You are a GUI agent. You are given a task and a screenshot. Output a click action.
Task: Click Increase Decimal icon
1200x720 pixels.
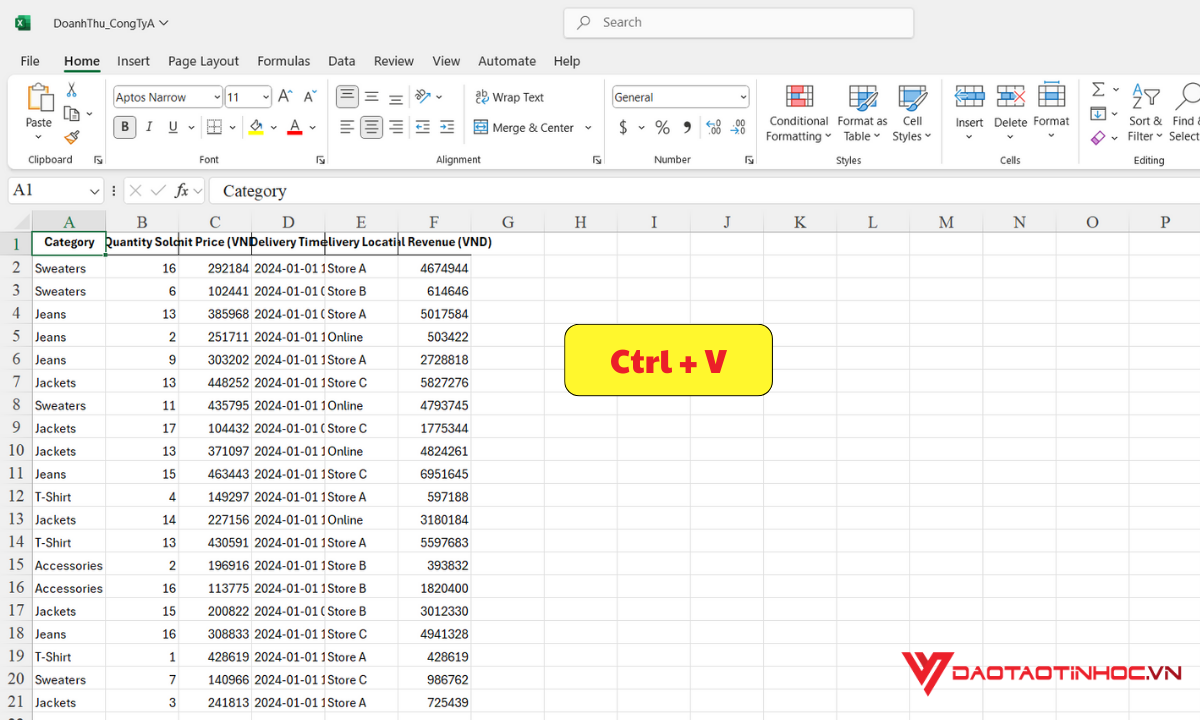[714, 127]
